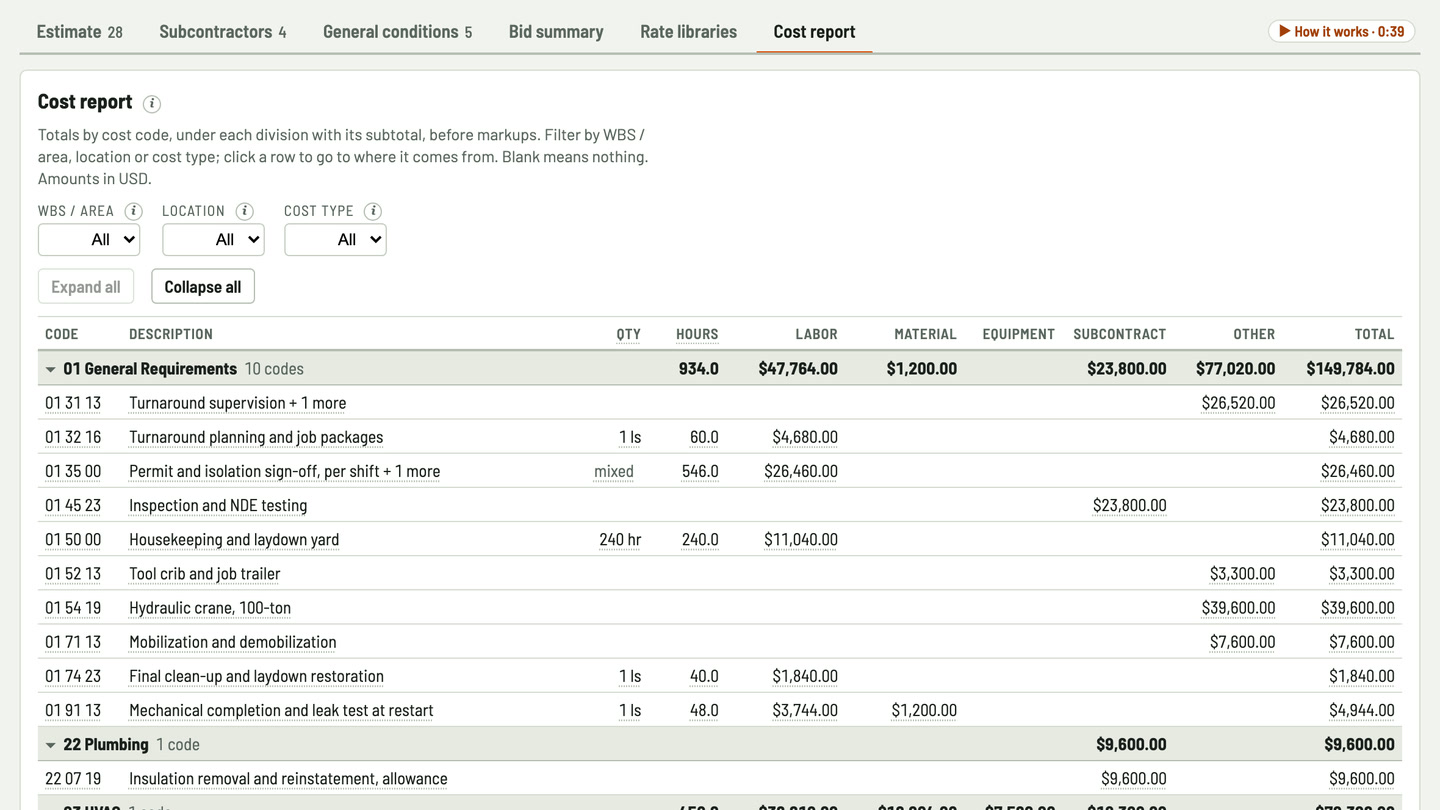The width and height of the screenshot is (1440, 810).
Task: Click the 546.0 hours value
Action: coord(700,471)
